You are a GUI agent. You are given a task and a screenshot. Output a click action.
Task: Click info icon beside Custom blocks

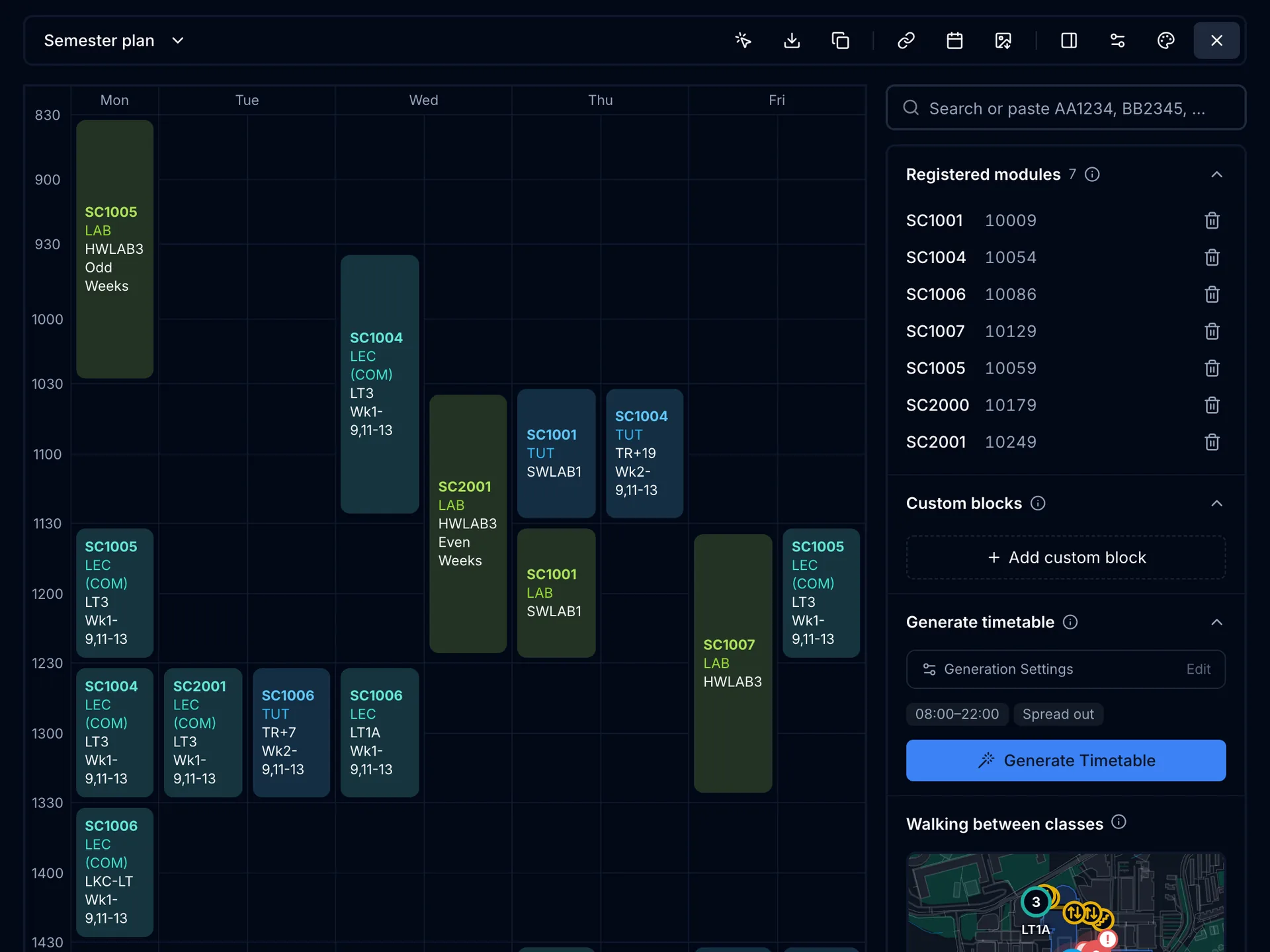1038,504
